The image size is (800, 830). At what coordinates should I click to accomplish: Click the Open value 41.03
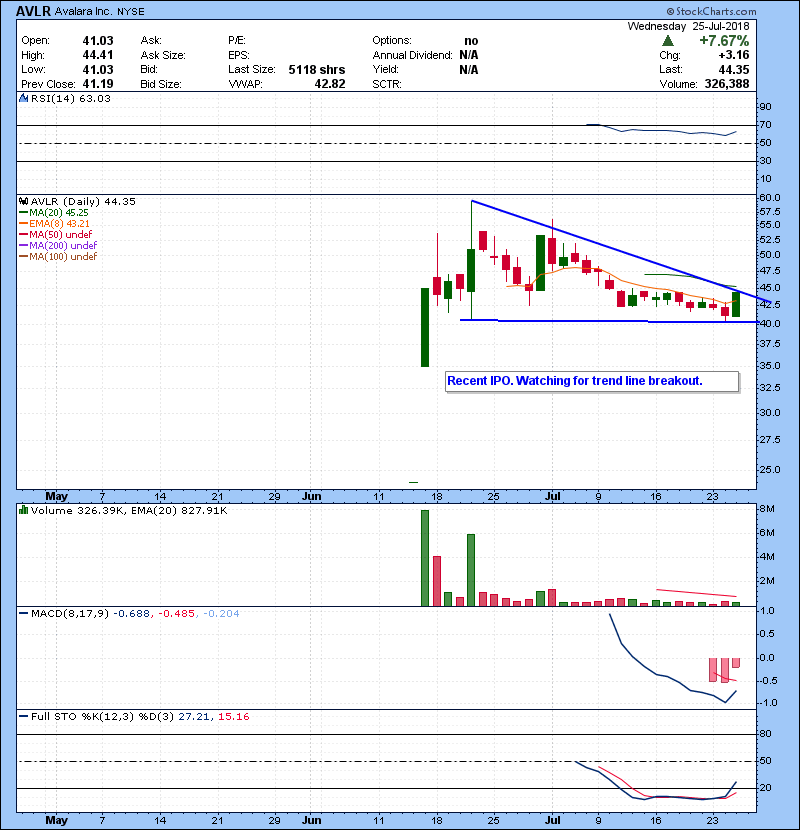[x=98, y=41]
